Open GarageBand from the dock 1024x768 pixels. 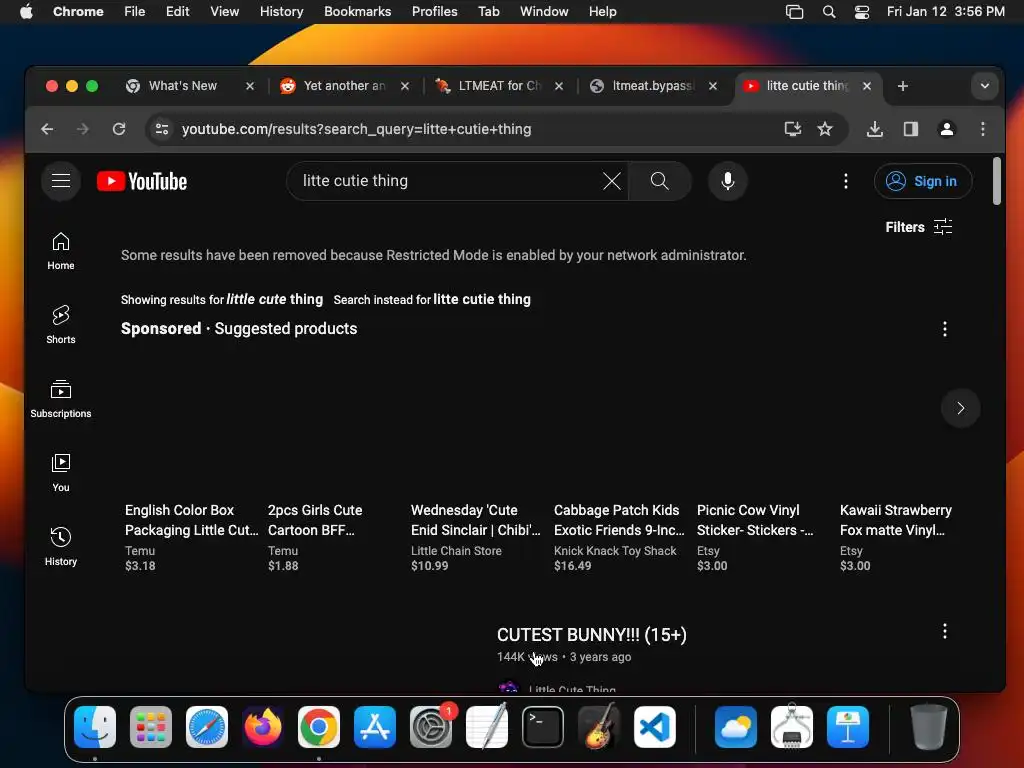(x=598, y=726)
